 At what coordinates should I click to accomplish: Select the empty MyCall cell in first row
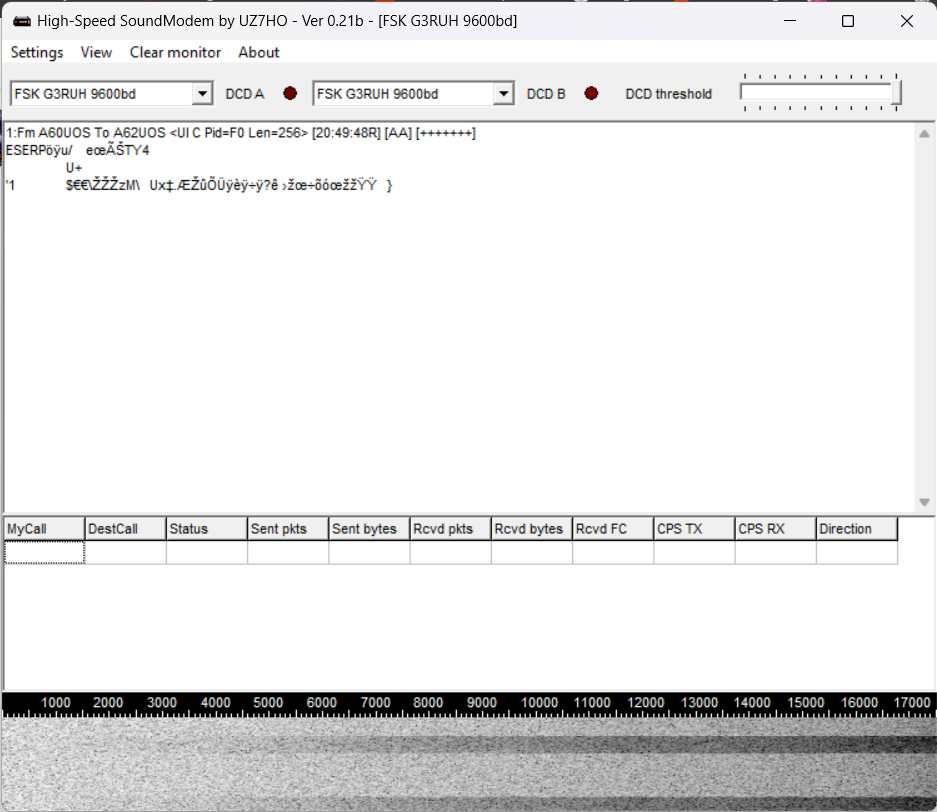coord(44,552)
